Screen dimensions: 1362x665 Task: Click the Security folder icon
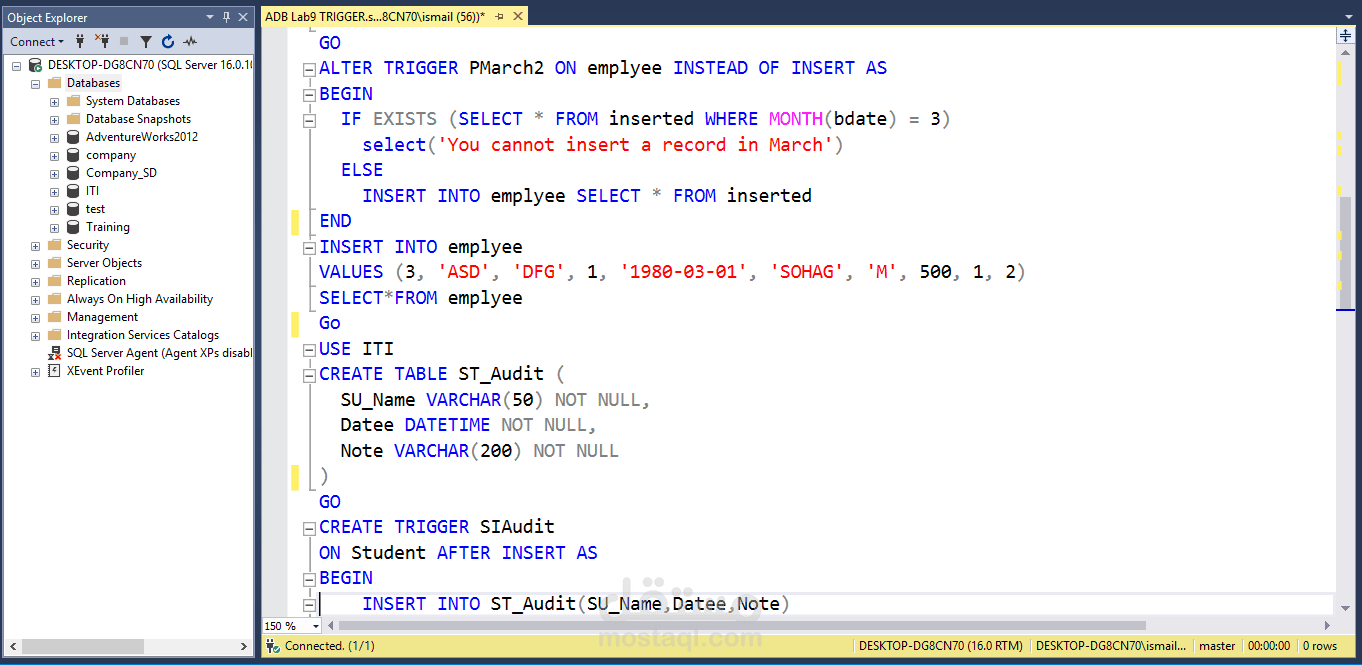[54, 245]
